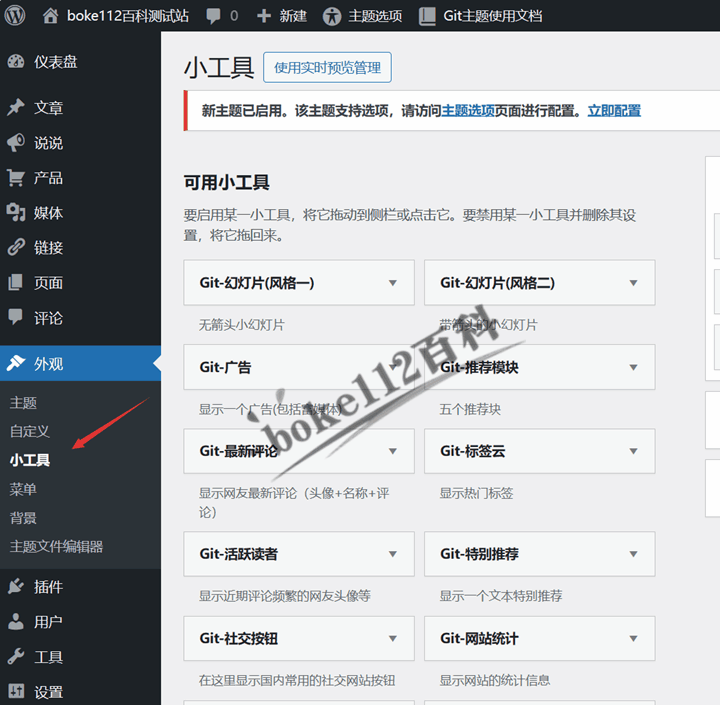Open the 自定义 submenu item
Screen dimensions: 720x705
pos(30,431)
